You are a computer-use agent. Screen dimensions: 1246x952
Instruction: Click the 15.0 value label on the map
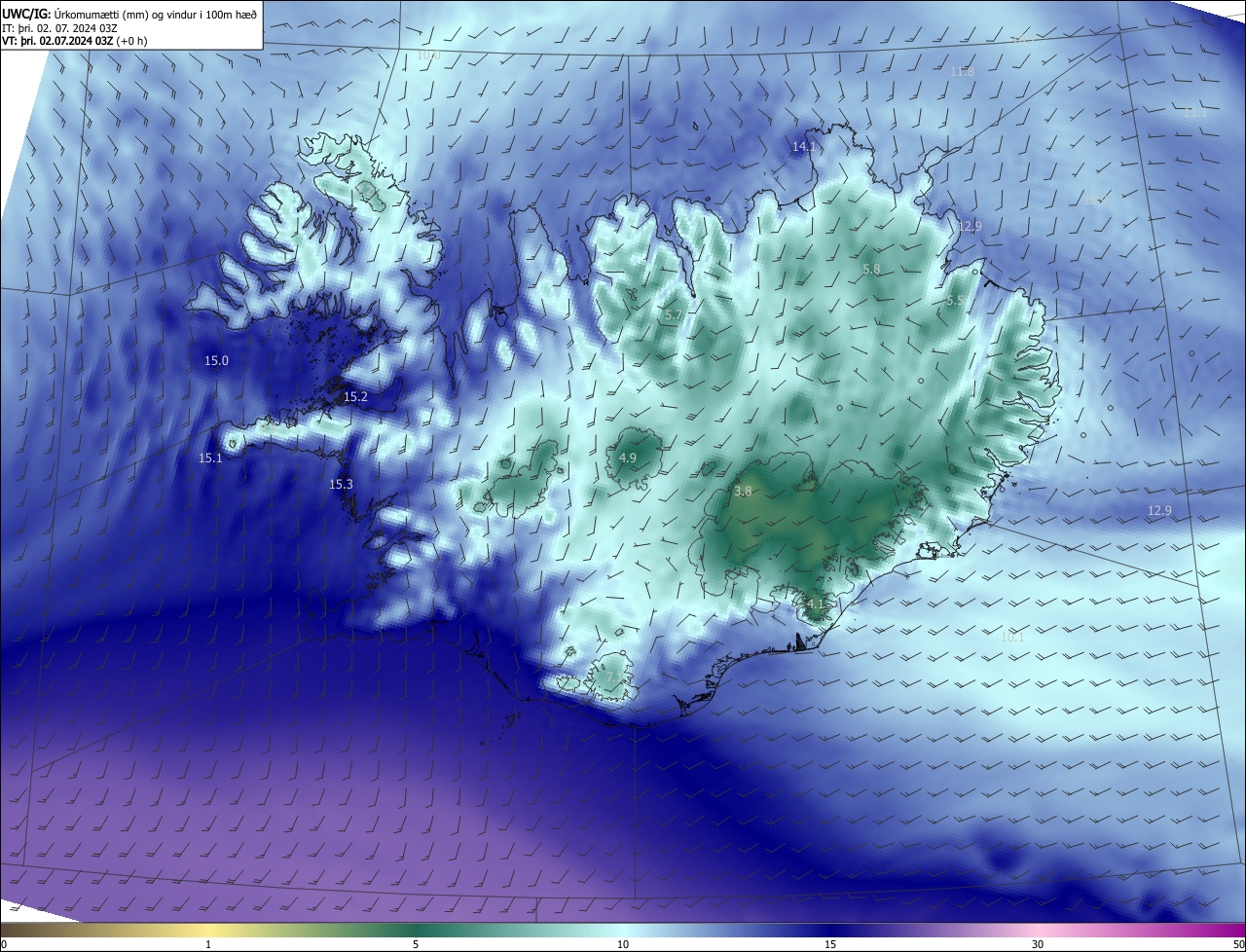click(x=216, y=361)
